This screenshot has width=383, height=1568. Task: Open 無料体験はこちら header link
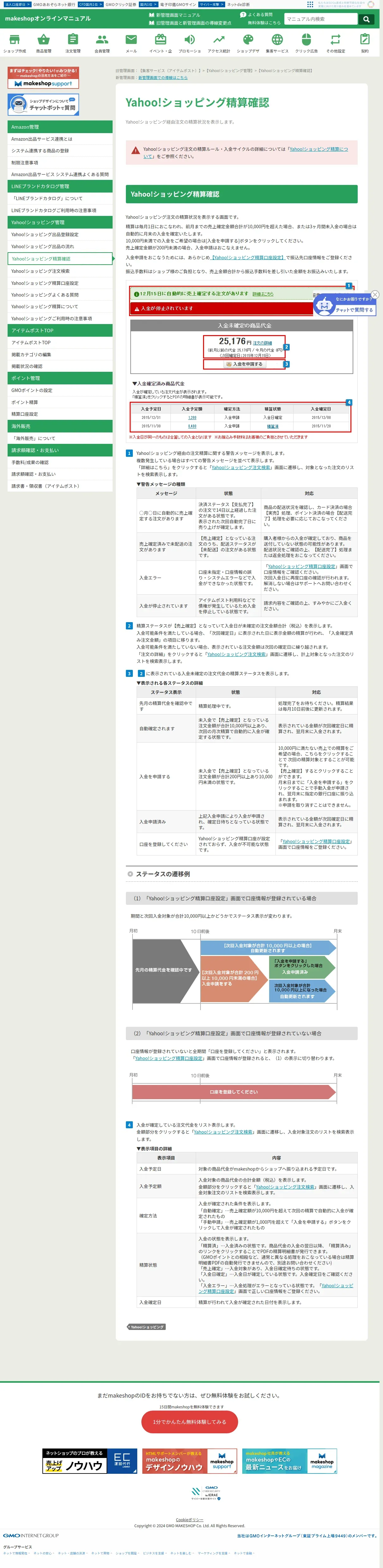pos(264,23)
